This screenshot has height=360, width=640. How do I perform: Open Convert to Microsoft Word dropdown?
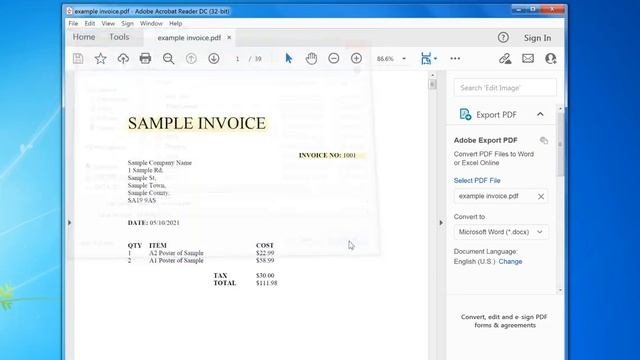click(x=501, y=232)
